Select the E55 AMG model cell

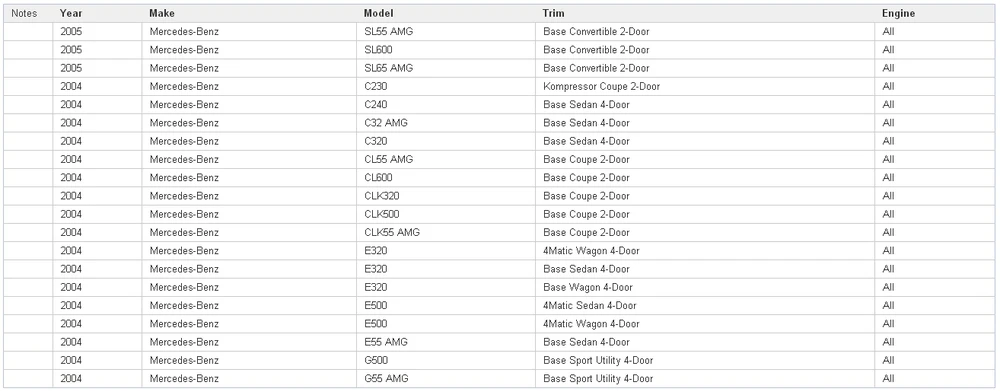pyautogui.click(x=446, y=343)
